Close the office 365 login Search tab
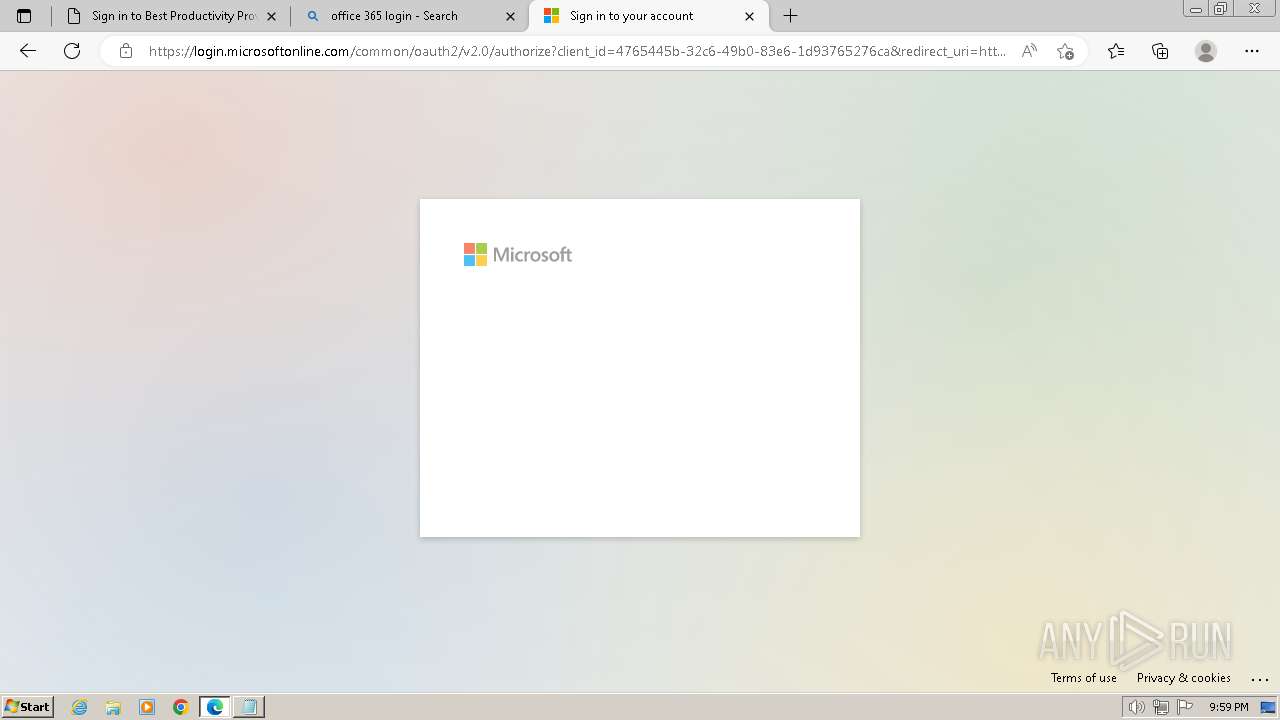 510,16
